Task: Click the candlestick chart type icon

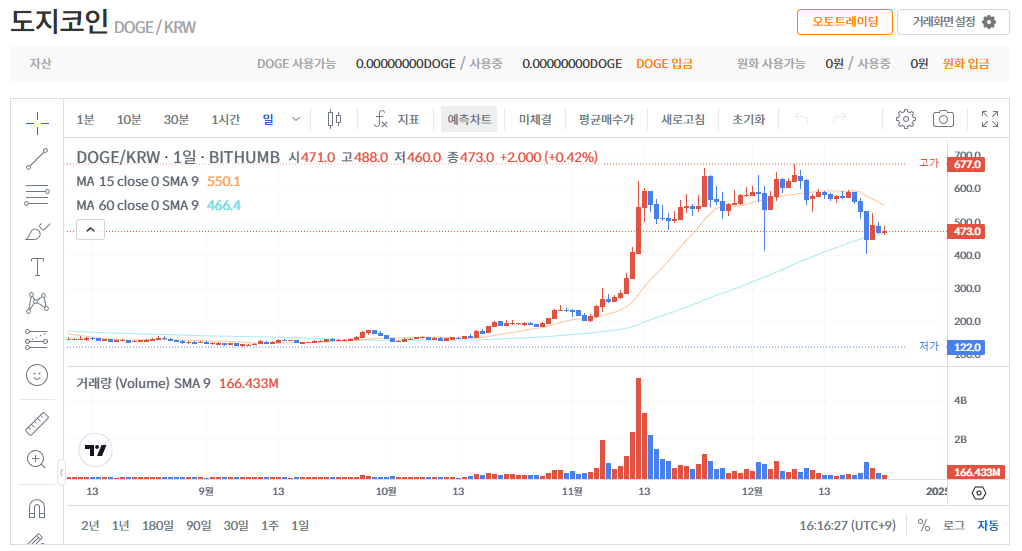Action: pyautogui.click(x=334, y=119)
